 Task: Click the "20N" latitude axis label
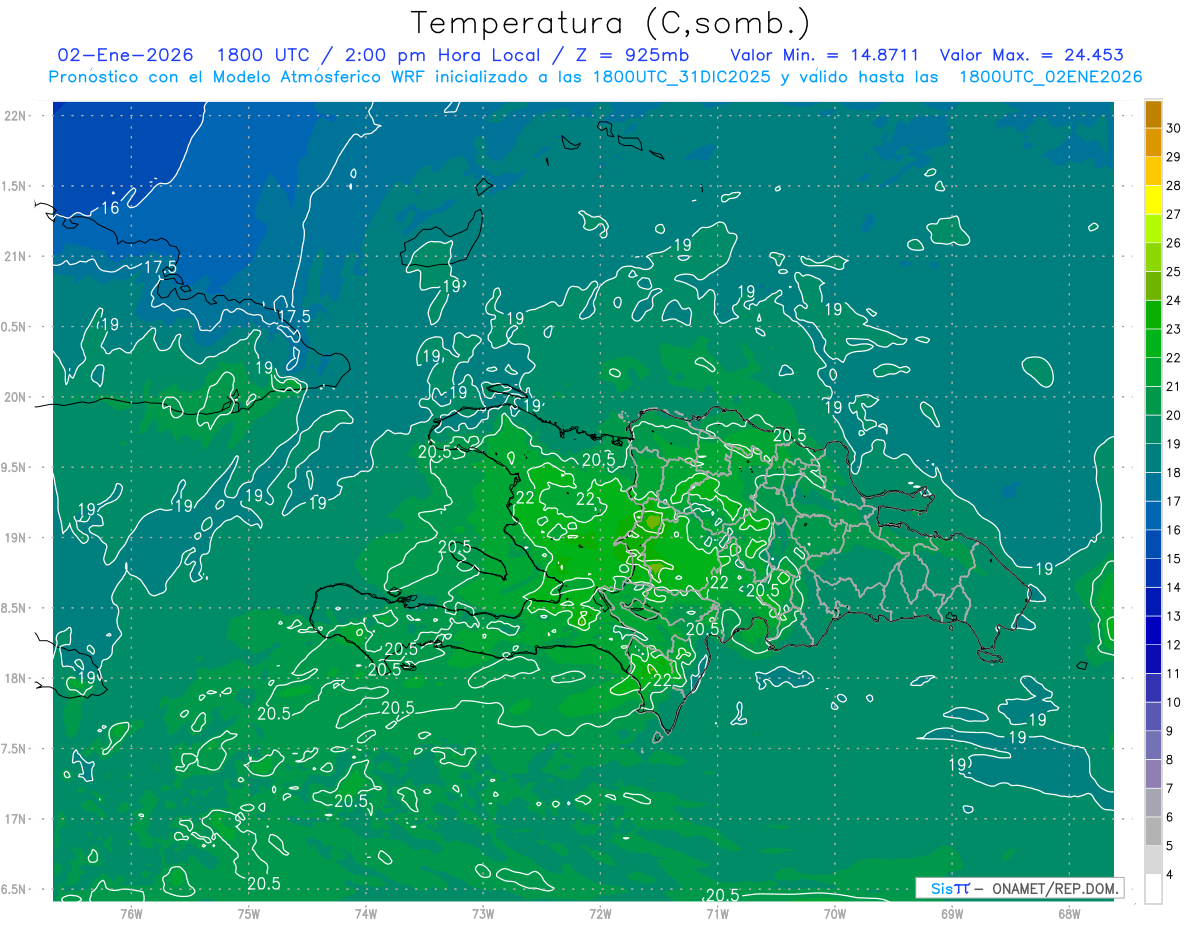[15, 397]
